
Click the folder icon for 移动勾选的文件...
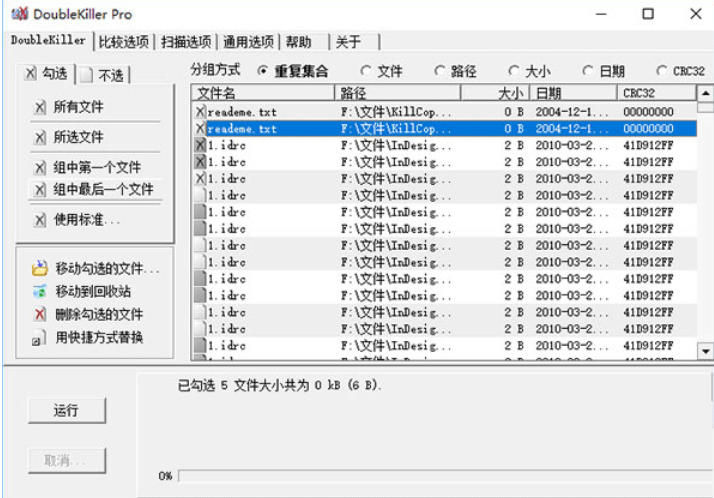(x=40, y=268)
